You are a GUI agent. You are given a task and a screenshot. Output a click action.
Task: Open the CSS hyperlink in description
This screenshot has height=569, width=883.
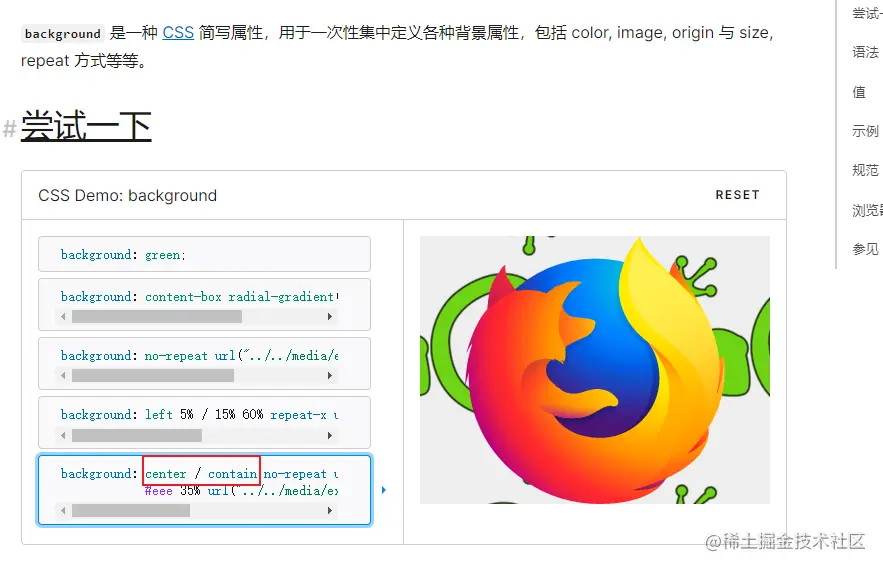pos(178,33)
